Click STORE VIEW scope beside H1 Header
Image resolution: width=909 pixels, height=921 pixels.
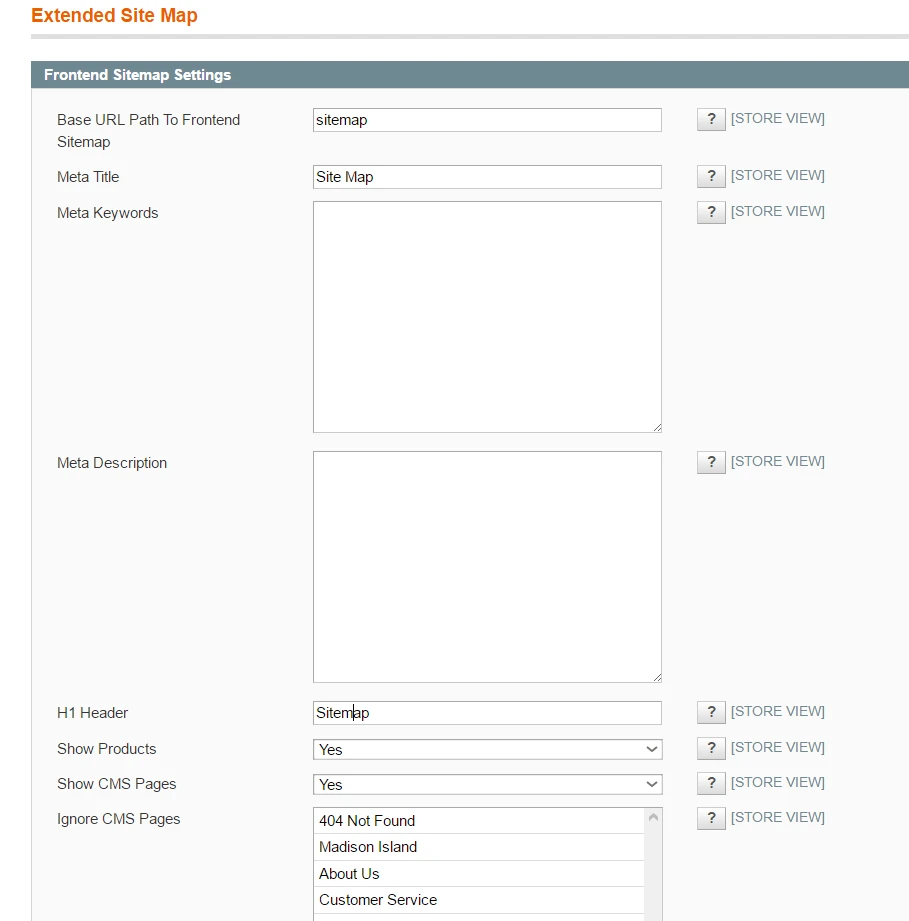778,711
